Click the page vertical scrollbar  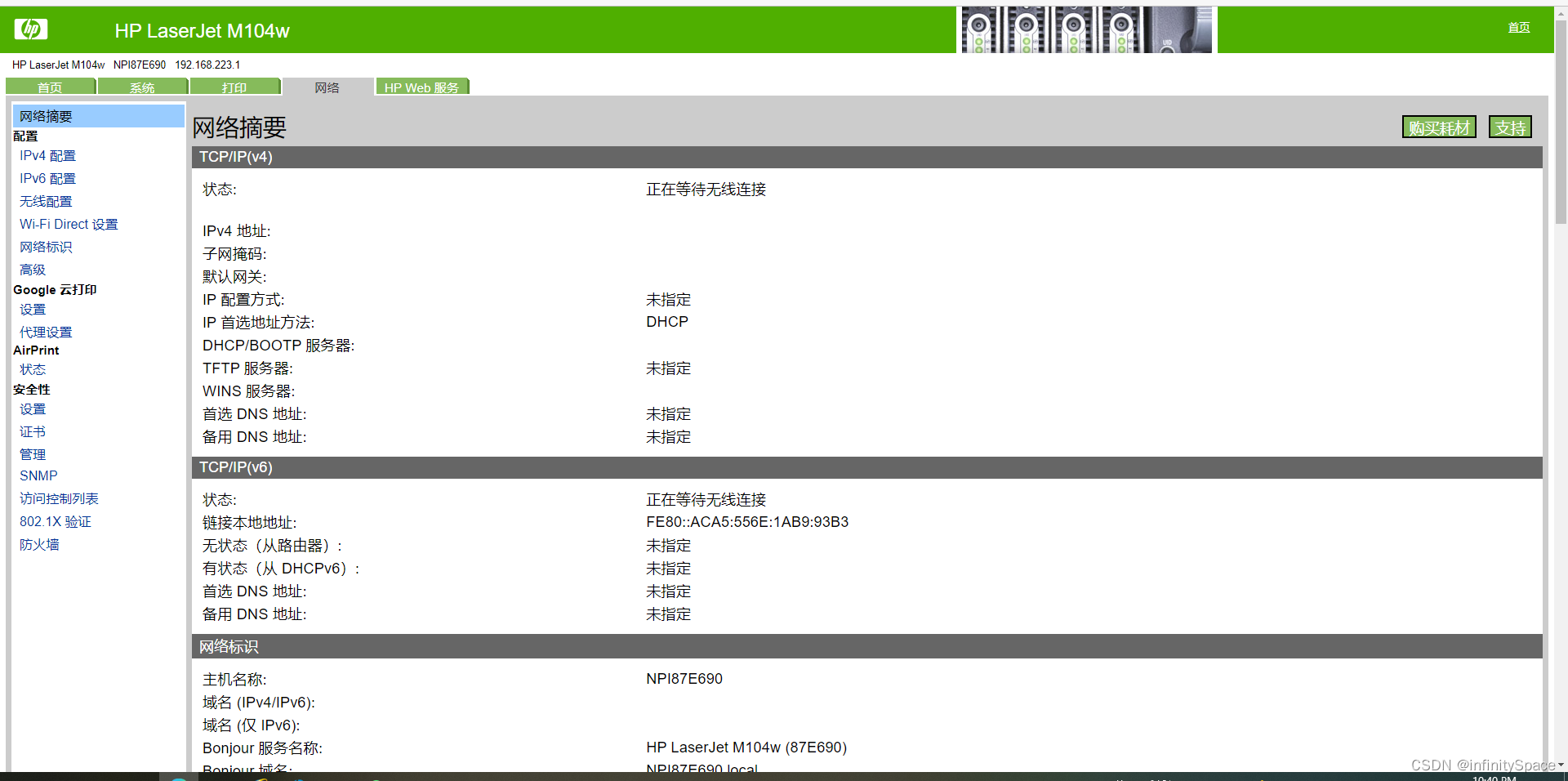[x=1561, y=123]
